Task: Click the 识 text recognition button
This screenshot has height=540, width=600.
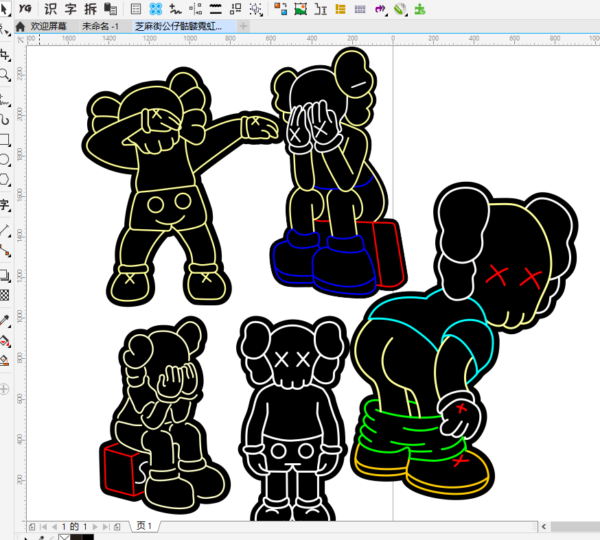Action: click(50, 8)
